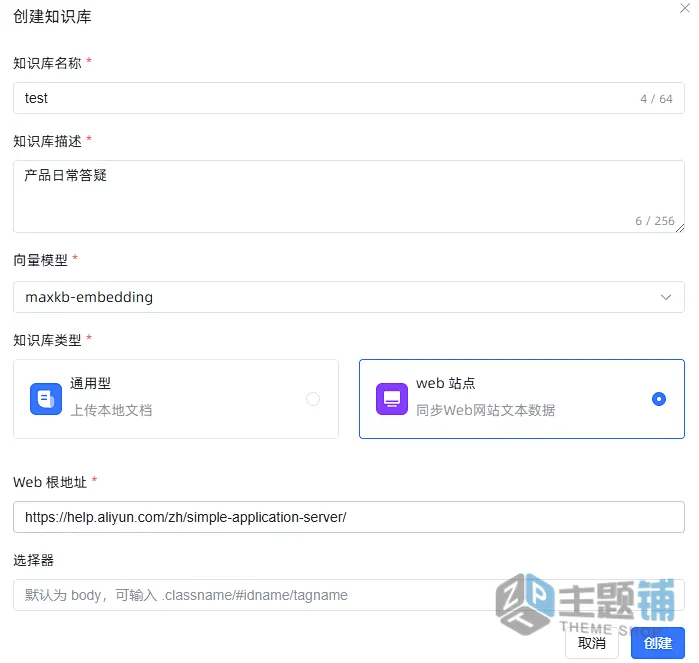This screenshot has width=699, height=663.
Task: Click the 6 / 256 character counter
Action: tap(654, 221)
